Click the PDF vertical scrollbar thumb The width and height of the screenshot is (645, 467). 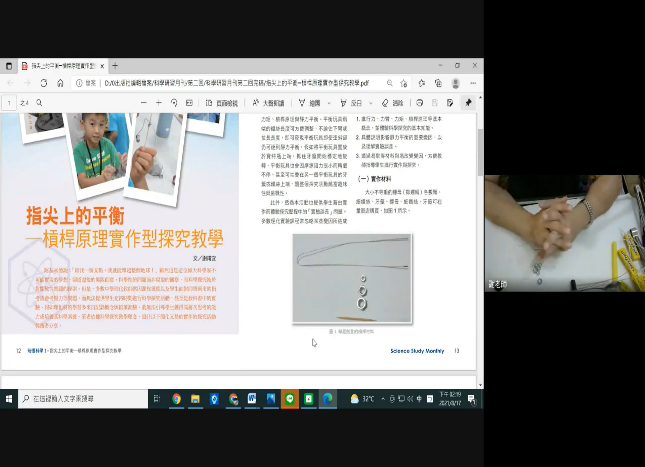(480, 152)
